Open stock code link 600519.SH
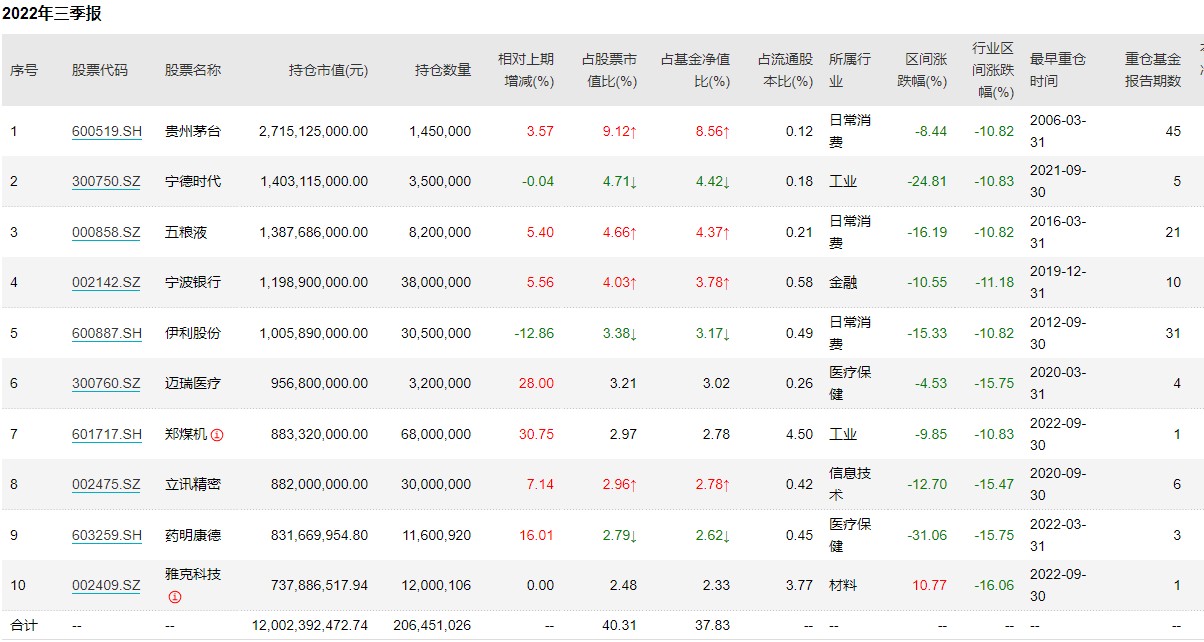The image size is (1204, 642). point(107,131)
